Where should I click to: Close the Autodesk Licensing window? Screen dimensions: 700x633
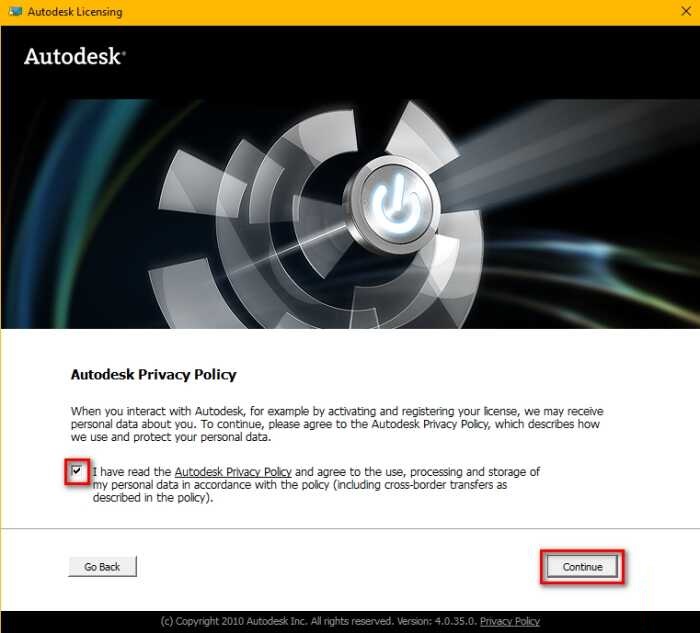[686, 11]
